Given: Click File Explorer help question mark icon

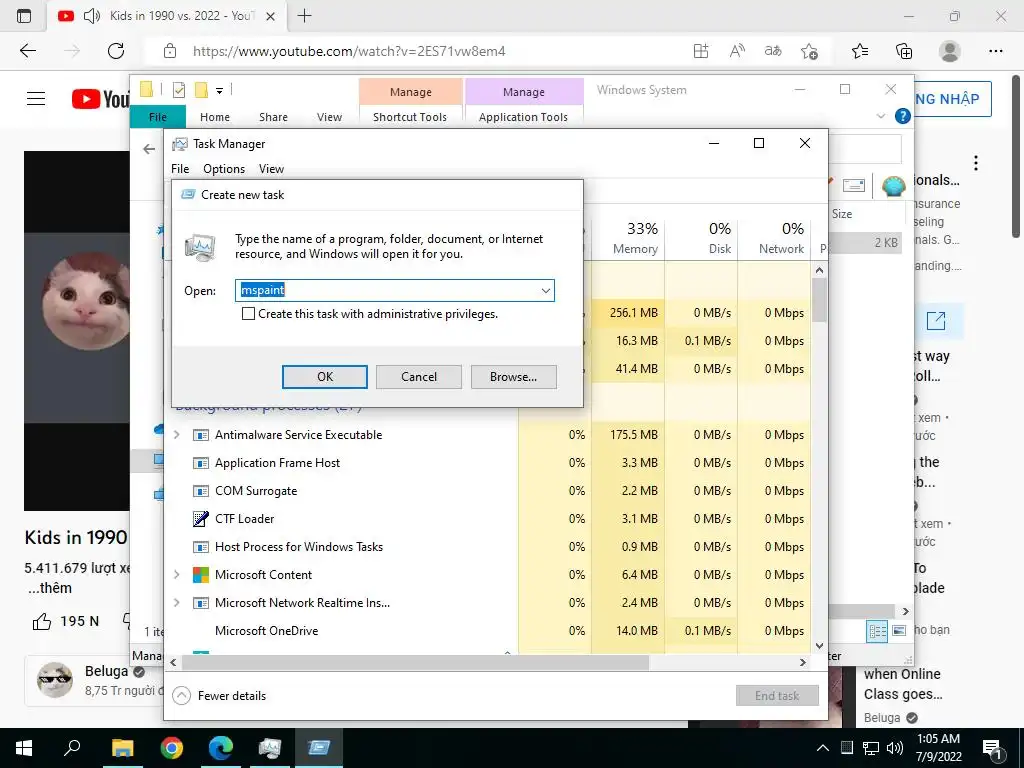Looking at the screenshot, I should pyautogui.click(x=903, y=116).
